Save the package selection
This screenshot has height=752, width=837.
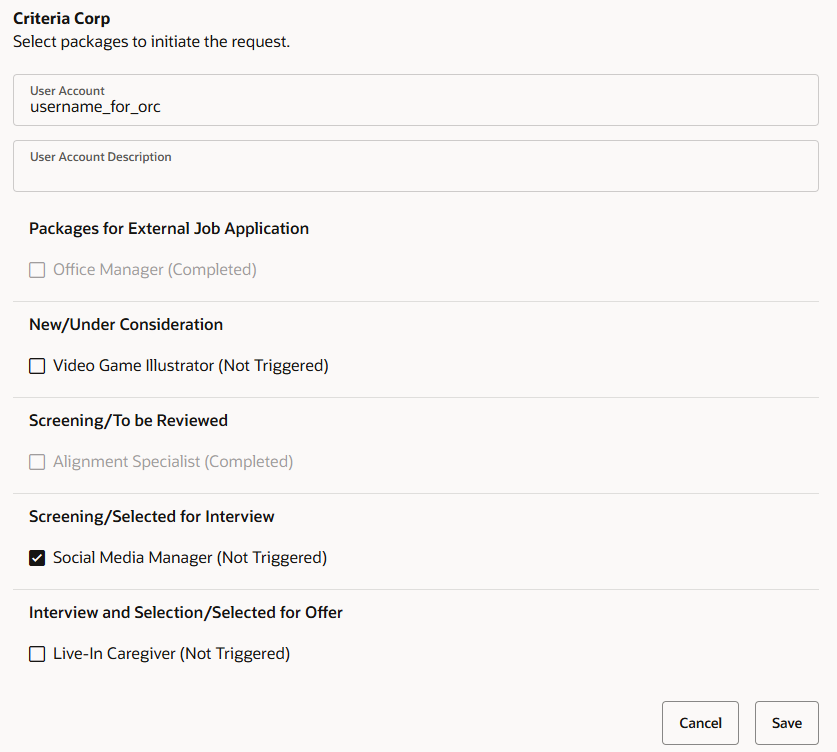786,723
